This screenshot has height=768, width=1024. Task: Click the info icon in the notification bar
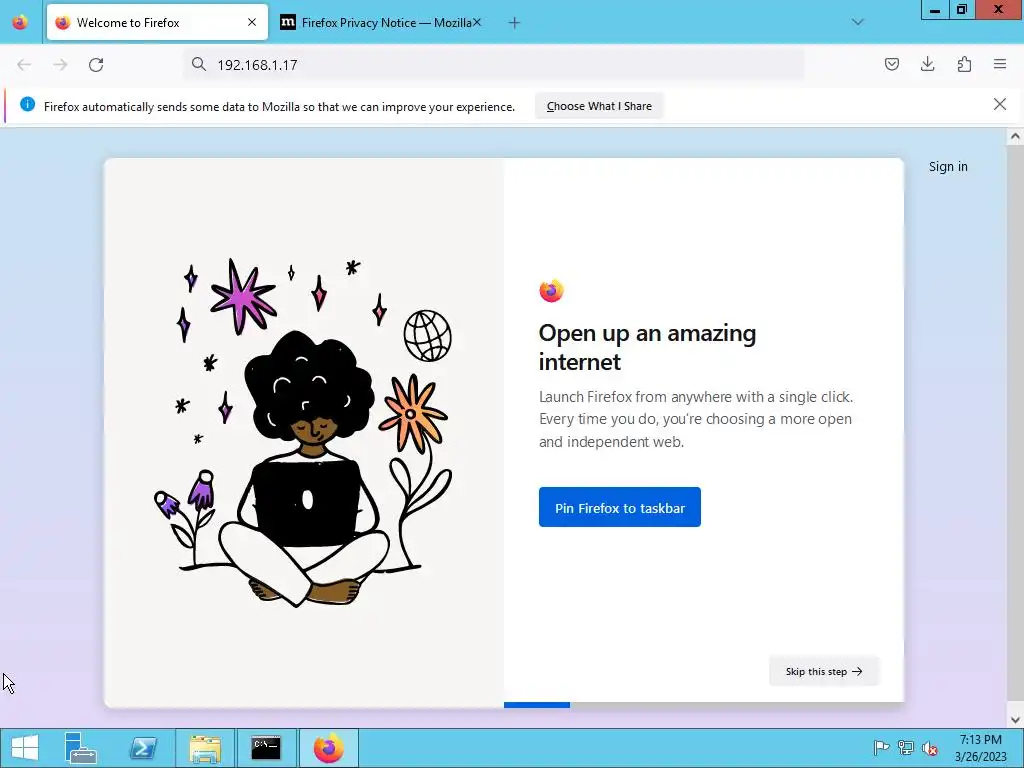coord(27,104)
